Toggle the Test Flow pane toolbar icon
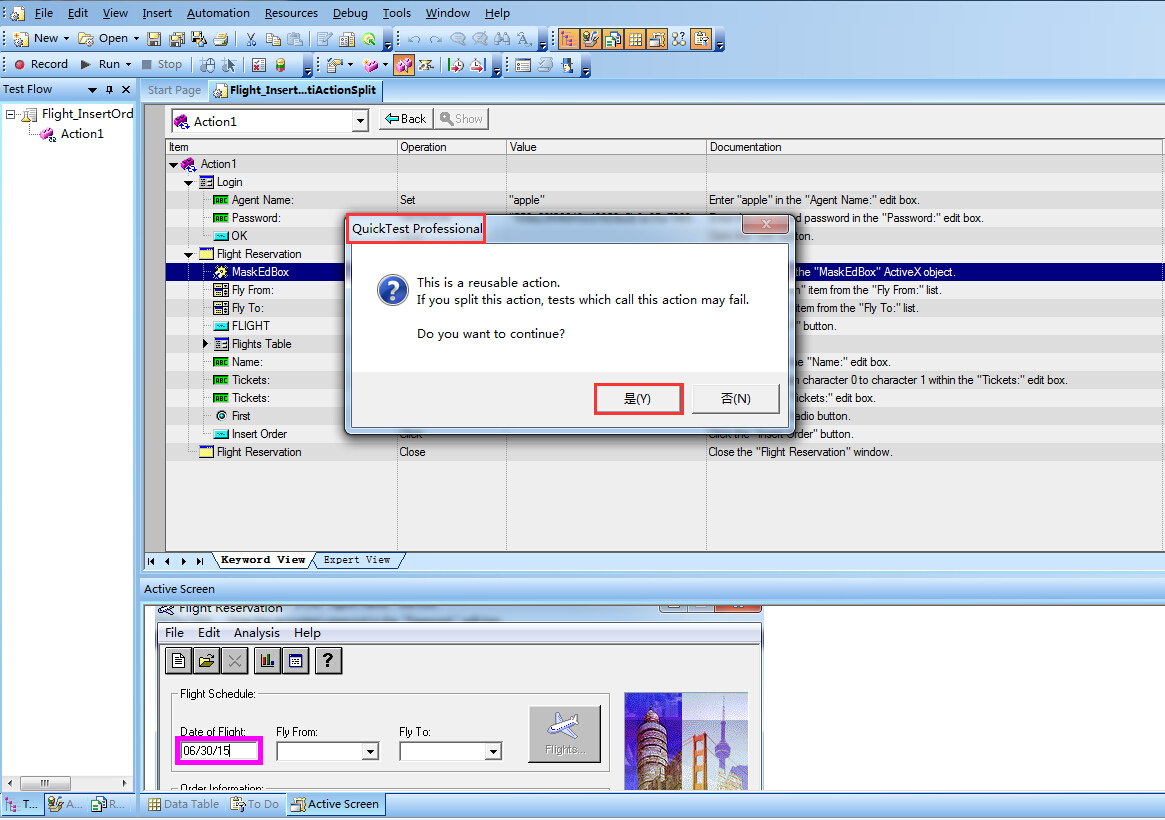 [568, 39]
